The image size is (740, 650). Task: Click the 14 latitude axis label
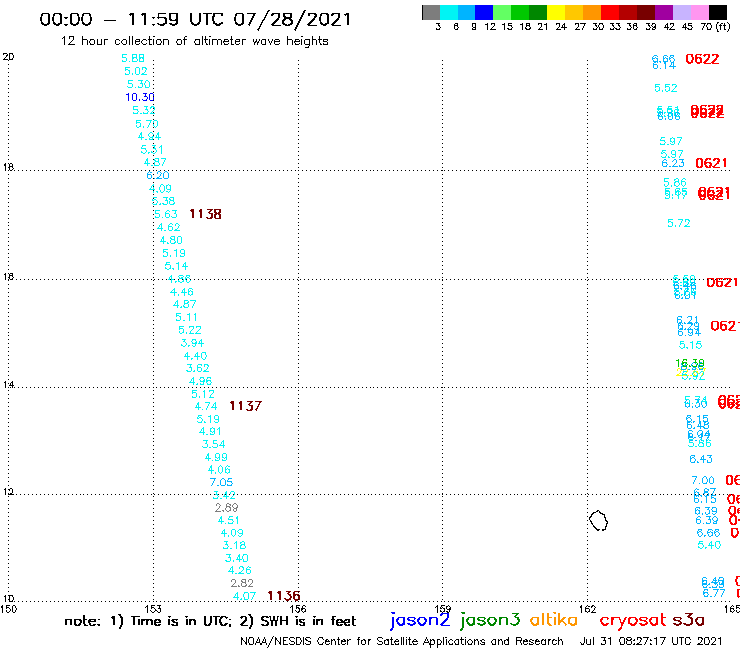[x=8, y=385]
